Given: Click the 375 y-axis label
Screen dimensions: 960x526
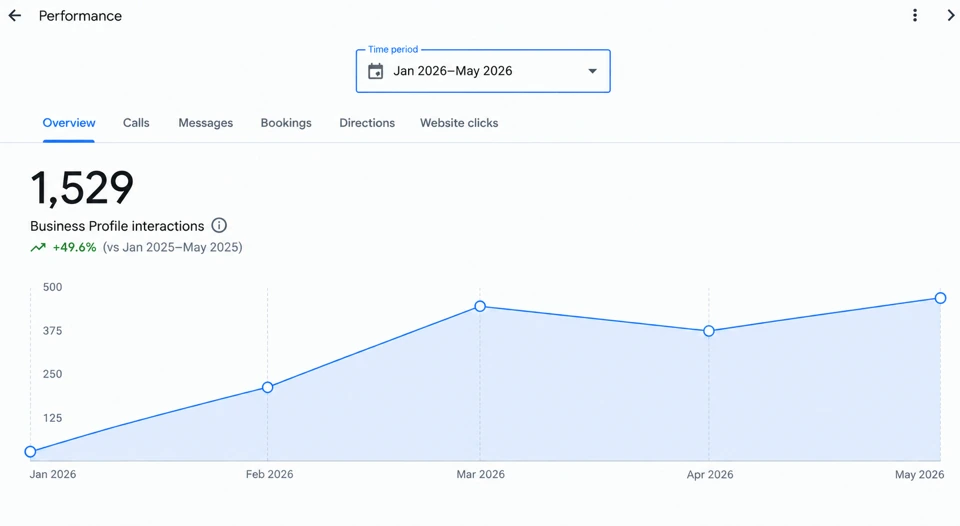Looking at the screenshot, I should (53, 331).
